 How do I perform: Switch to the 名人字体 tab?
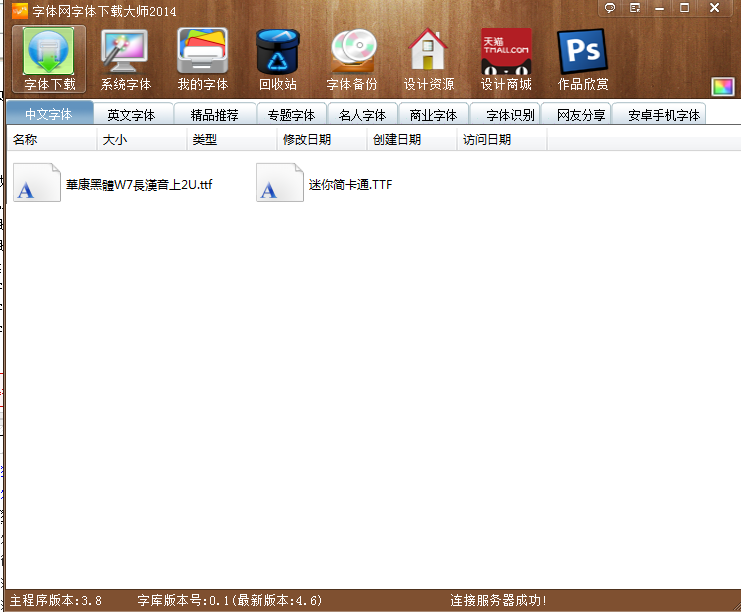point(362,115)
